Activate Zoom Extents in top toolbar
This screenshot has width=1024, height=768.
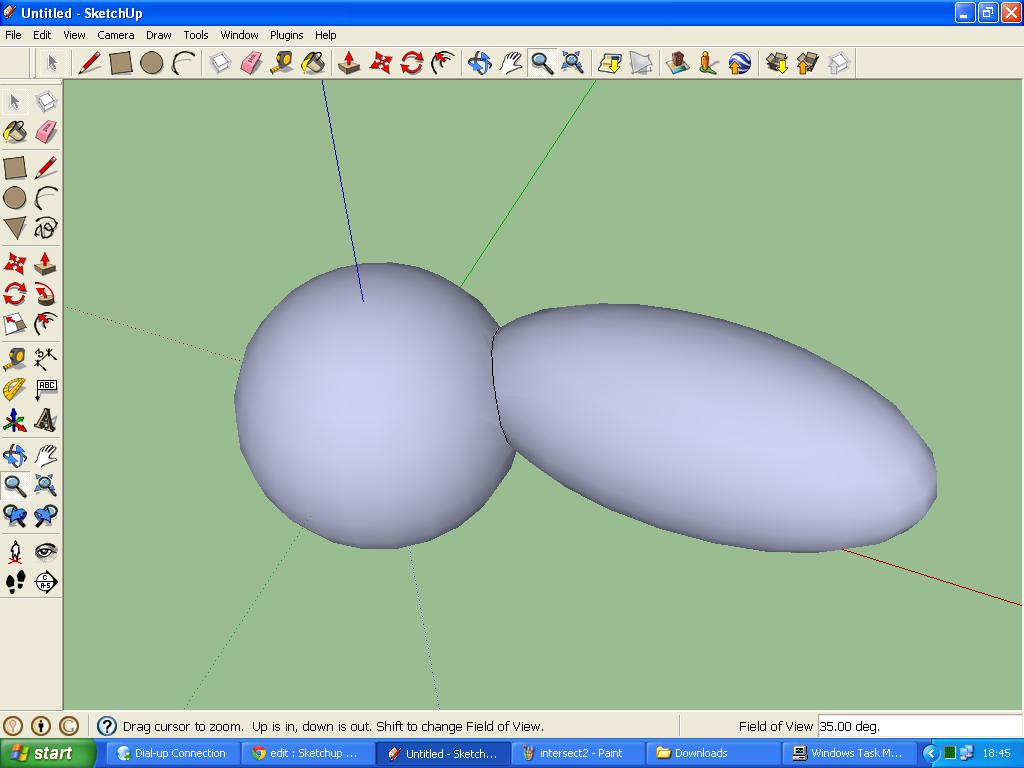click(572, 63)
